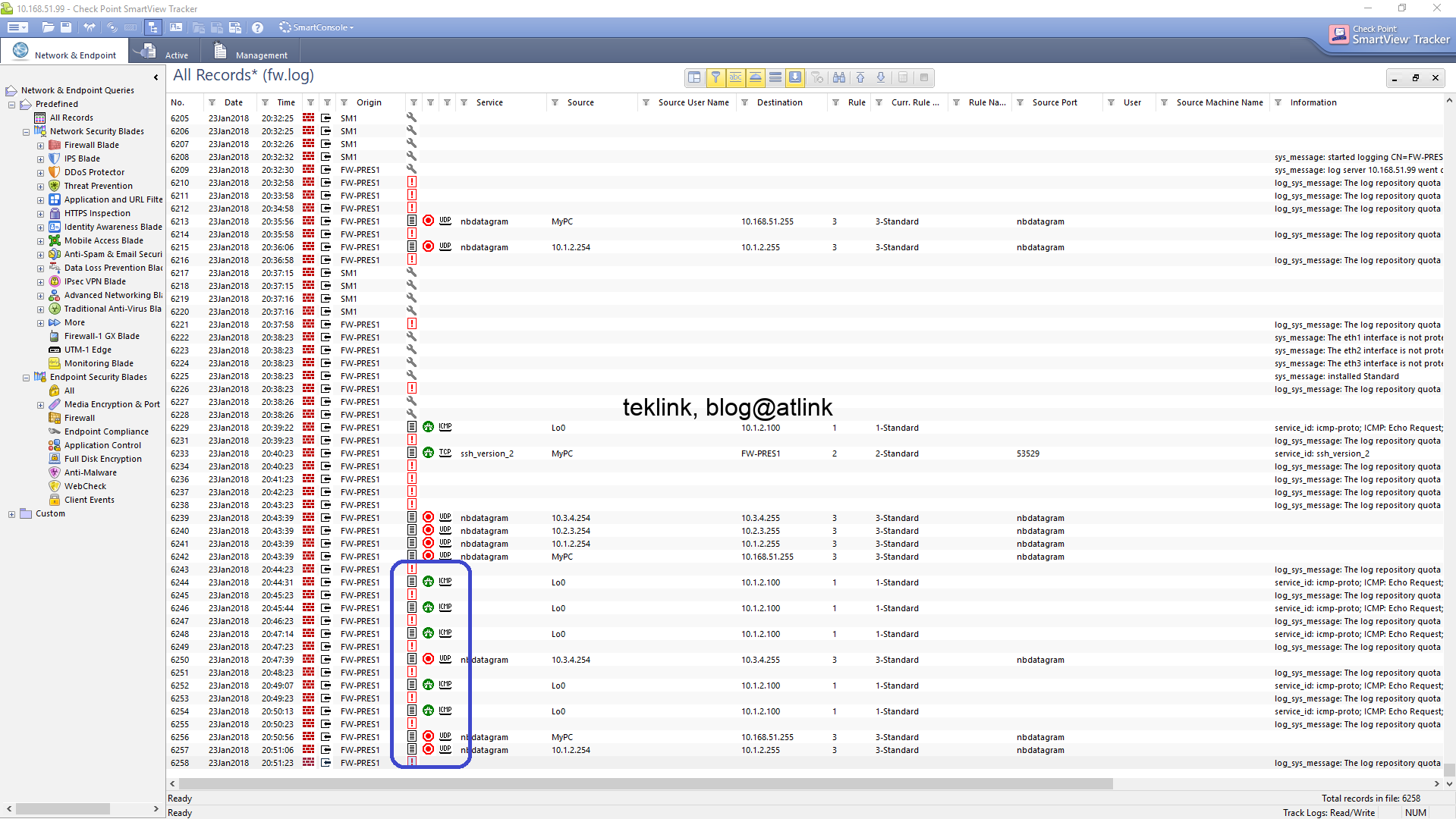The width and height of the screenshot is (1456, 819).
Task: Click the Destination column filter funnel
Action: [745, 102]
